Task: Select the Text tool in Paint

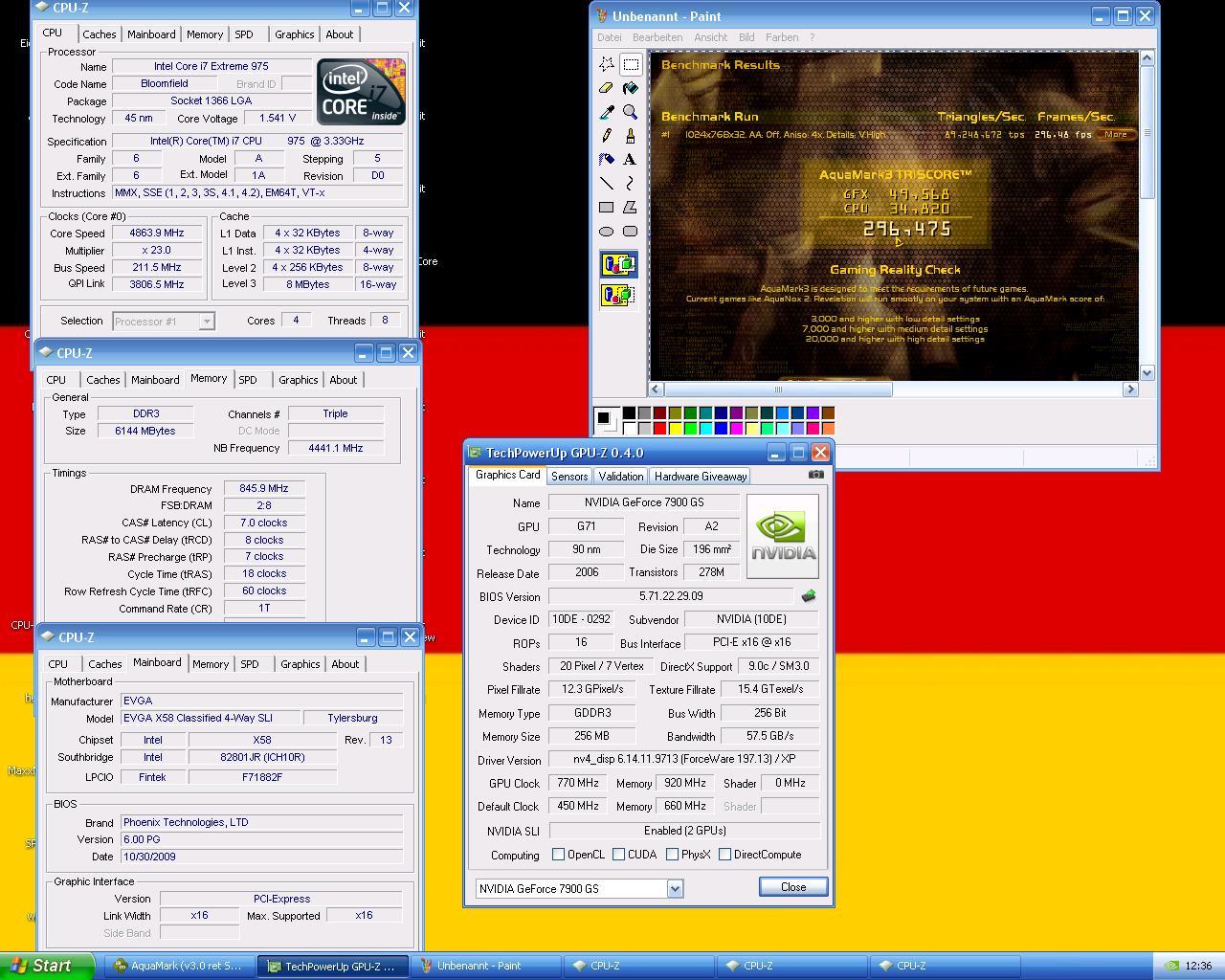Action: [631, 160]
